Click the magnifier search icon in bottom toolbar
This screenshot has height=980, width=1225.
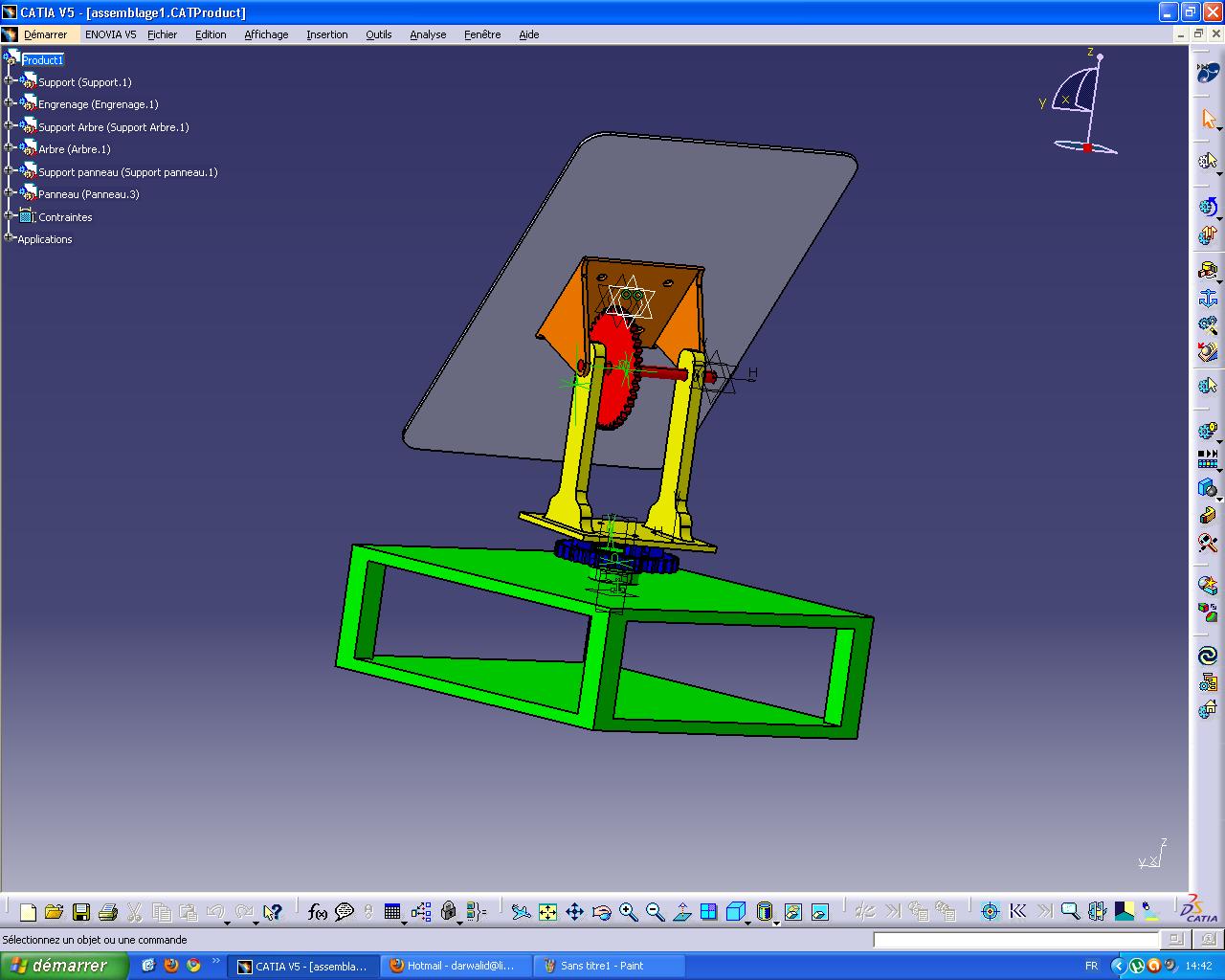coord(1070,912)
